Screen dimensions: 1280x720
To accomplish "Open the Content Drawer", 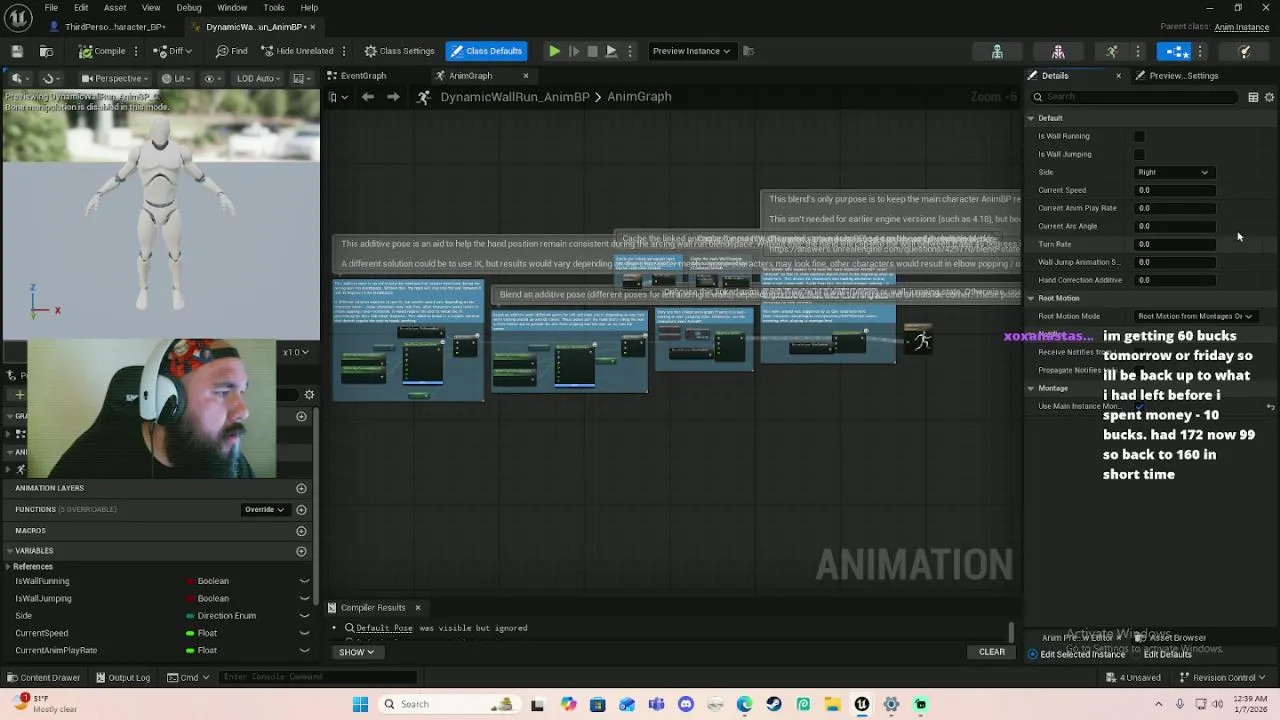I will pos(43,677).
